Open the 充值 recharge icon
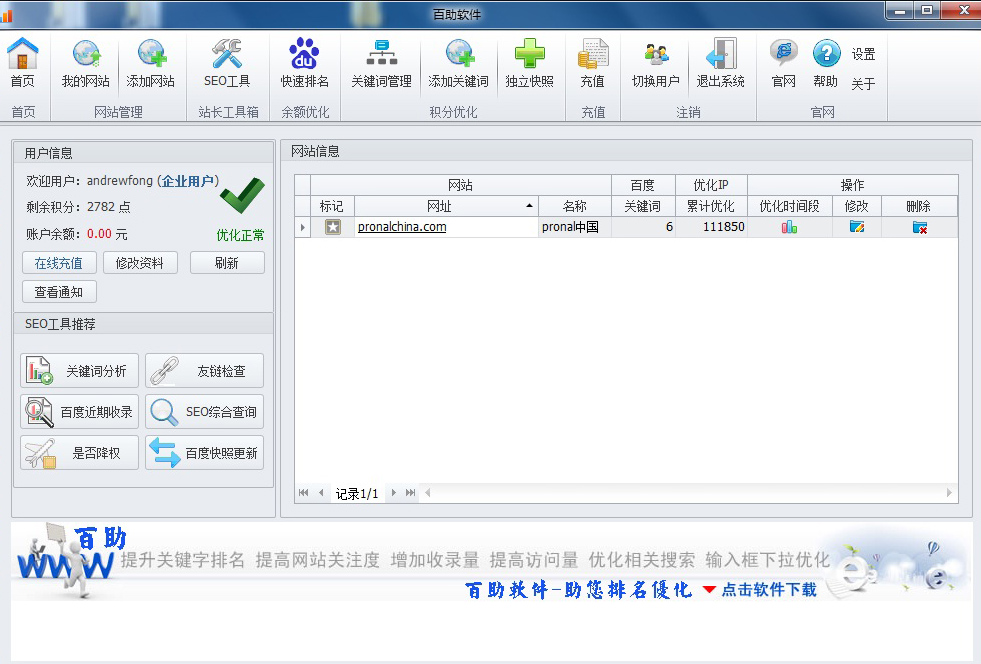This screenshot has height=664, width=981. click(x=592, y=63)
